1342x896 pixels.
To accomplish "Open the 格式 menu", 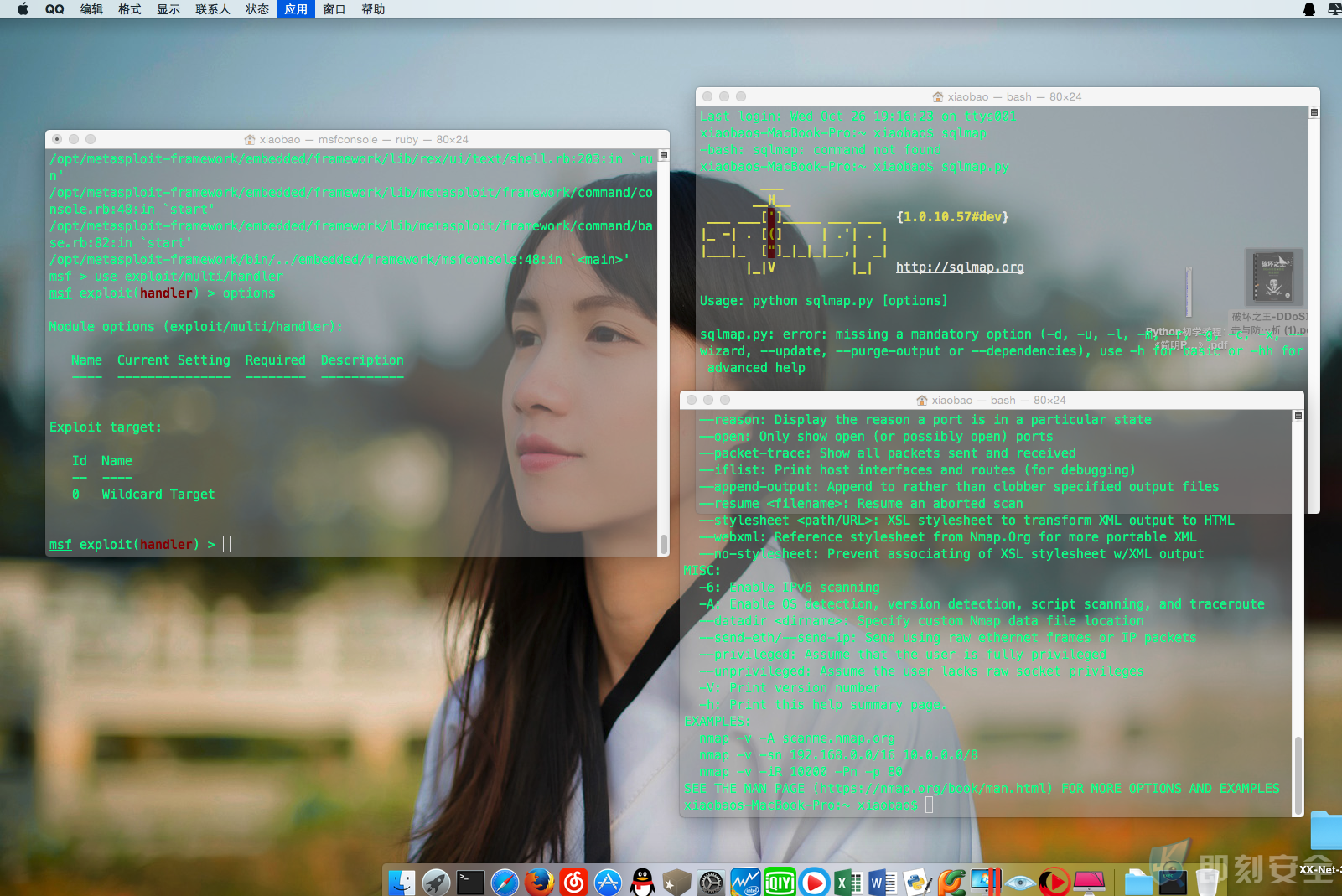I will [x=130, y=9].
